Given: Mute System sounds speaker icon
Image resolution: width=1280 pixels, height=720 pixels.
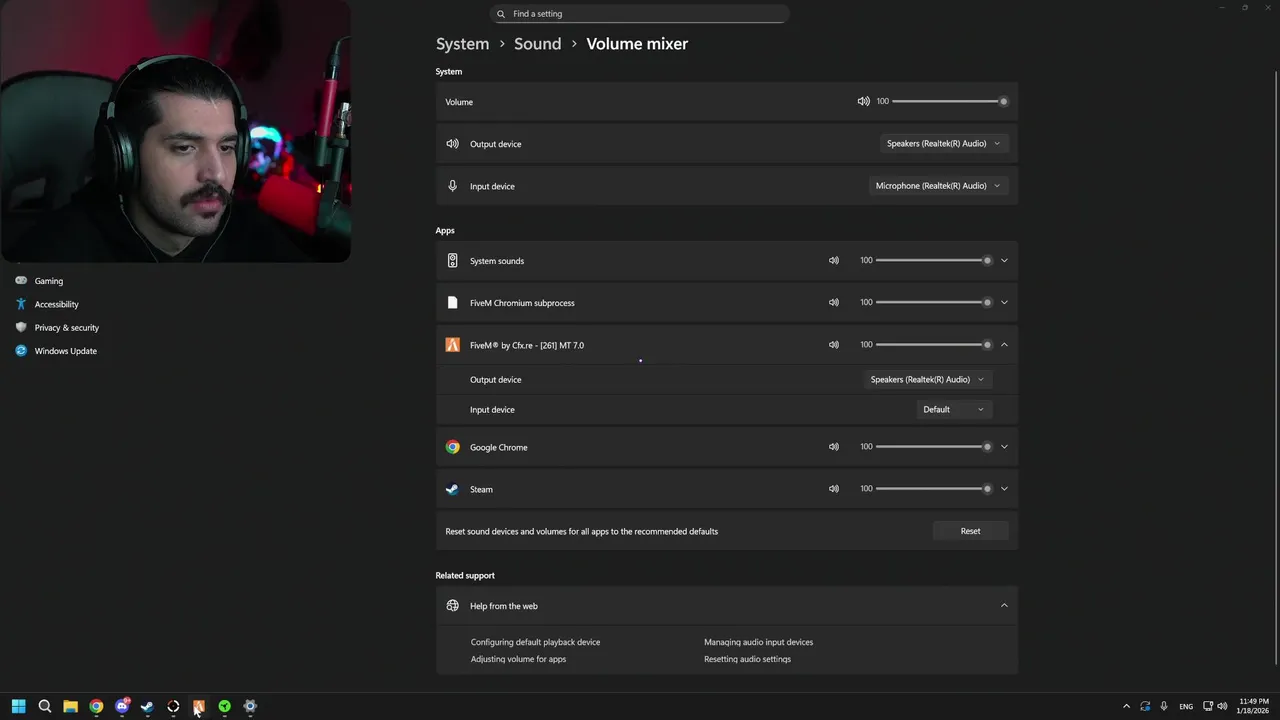Looking at the screenshot, I should tap(833, 260).
